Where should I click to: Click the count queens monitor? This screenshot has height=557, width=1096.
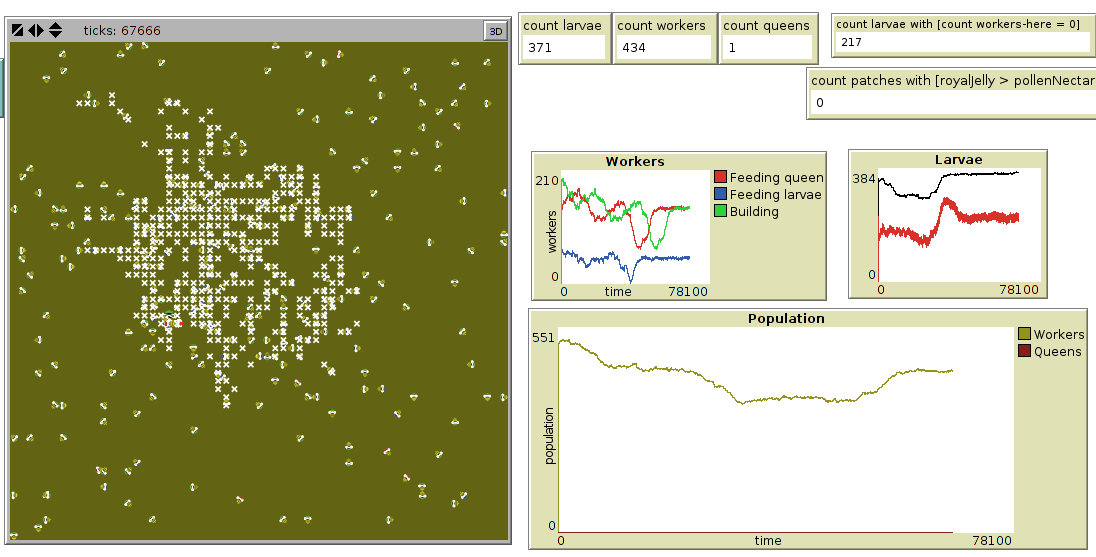tap(767, 38)
